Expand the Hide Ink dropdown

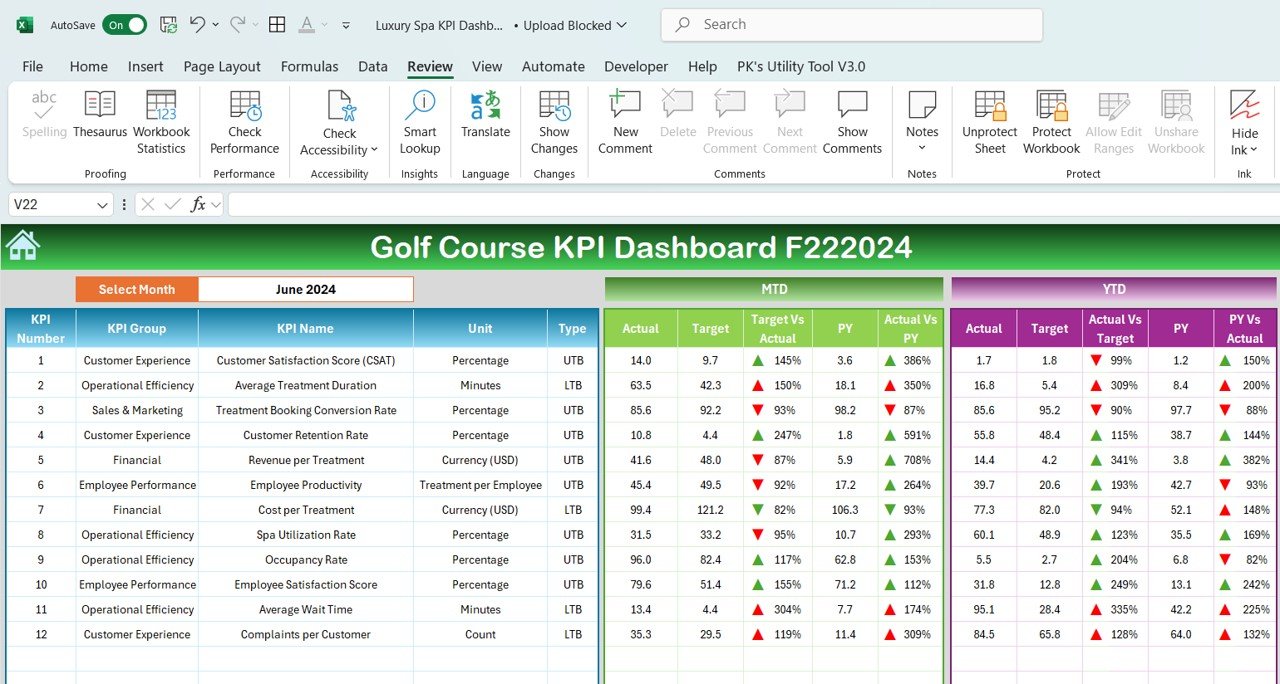point(1253,151)
